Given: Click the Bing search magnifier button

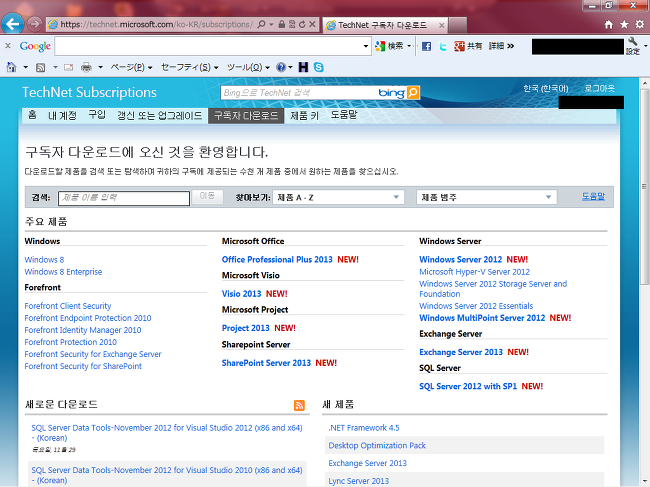Looking at the screenshot, I should click(x=413, y=93).
